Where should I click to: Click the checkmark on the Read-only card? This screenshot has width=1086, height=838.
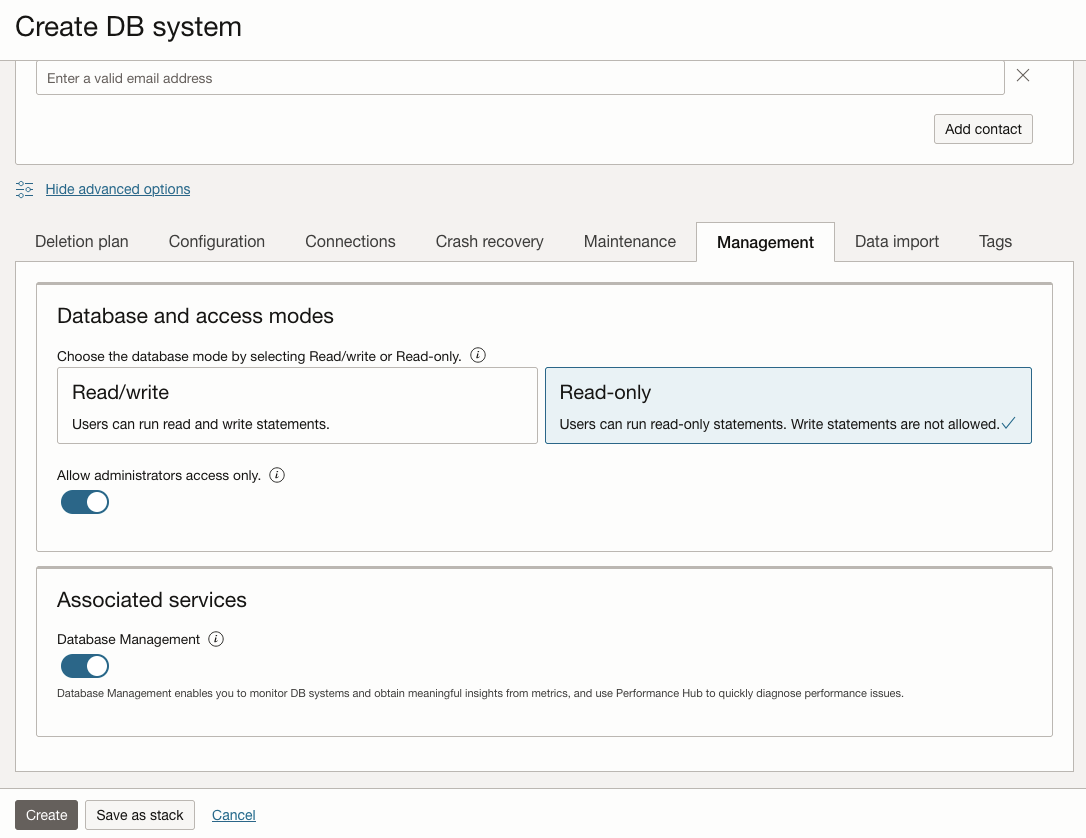(1009, 423)
